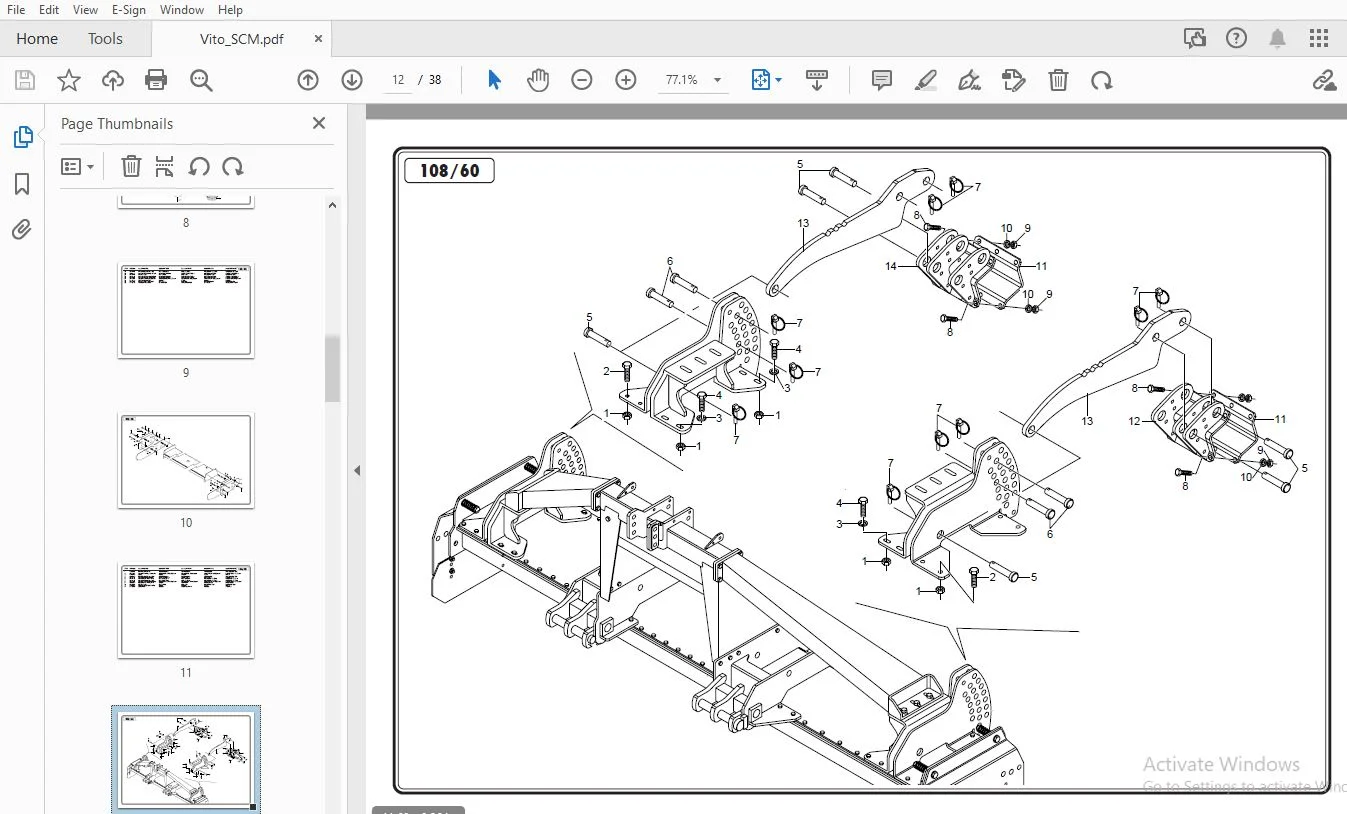The image size is (1347, 814).
Task: View notifications bell
Action: click(1278, 39)
